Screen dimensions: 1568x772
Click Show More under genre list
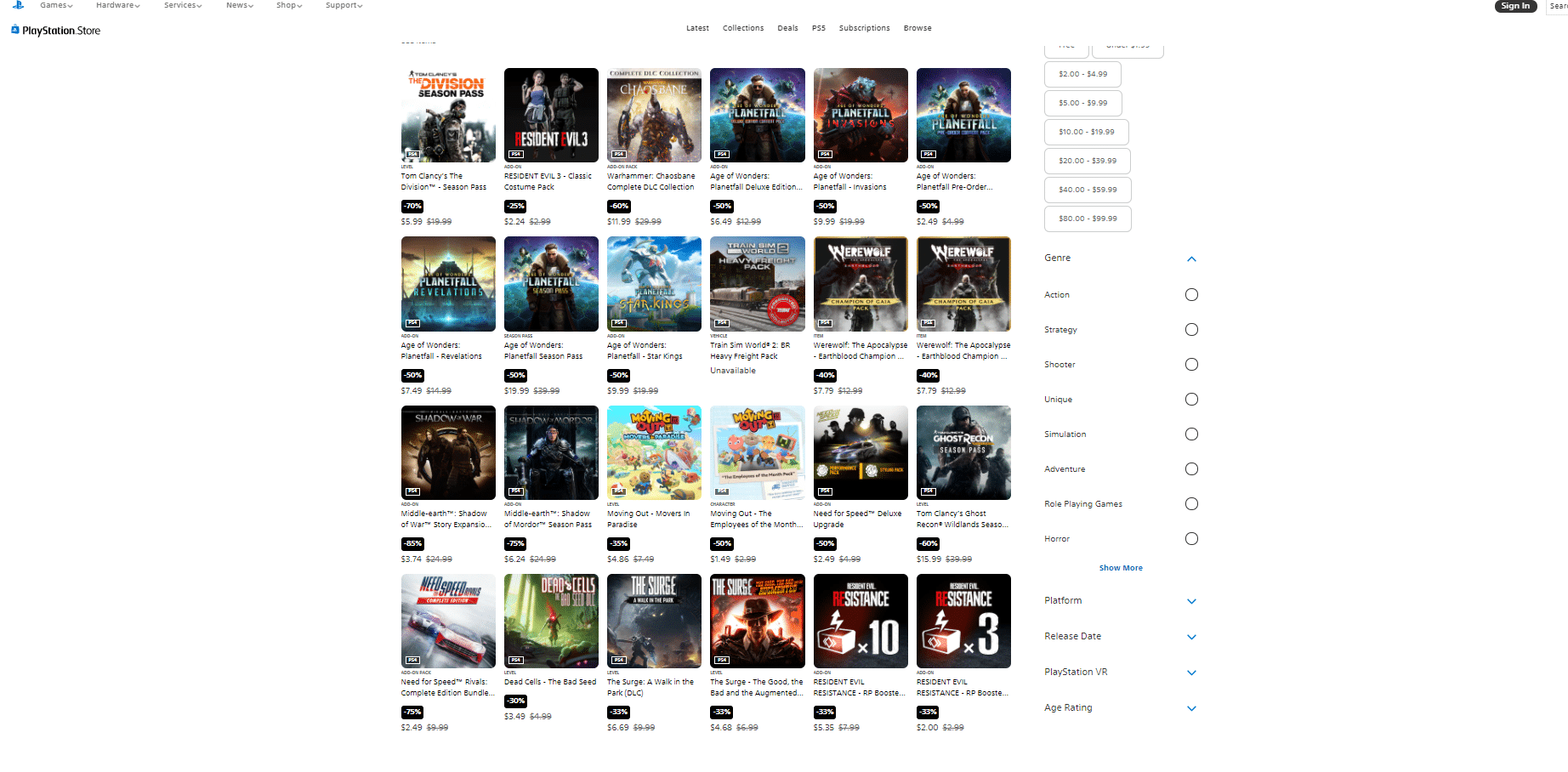(x=1121, y=568)
